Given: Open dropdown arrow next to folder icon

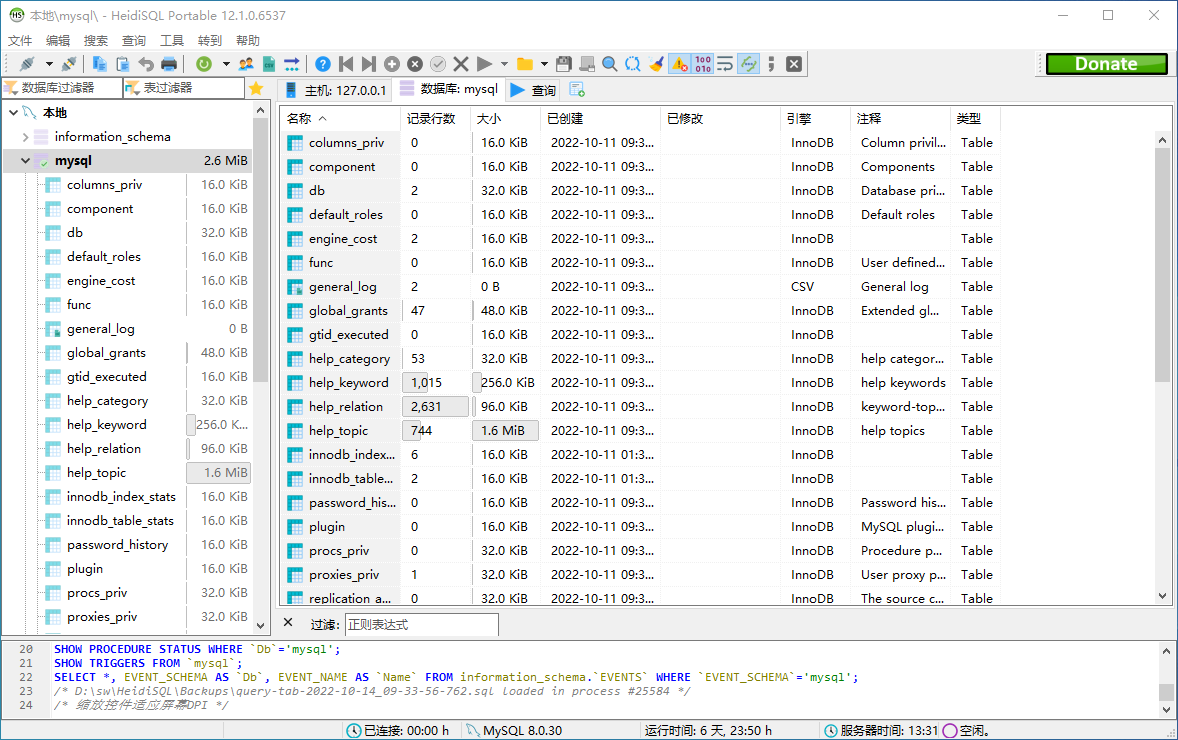Looking at the screenshot, I should (544, 64).
